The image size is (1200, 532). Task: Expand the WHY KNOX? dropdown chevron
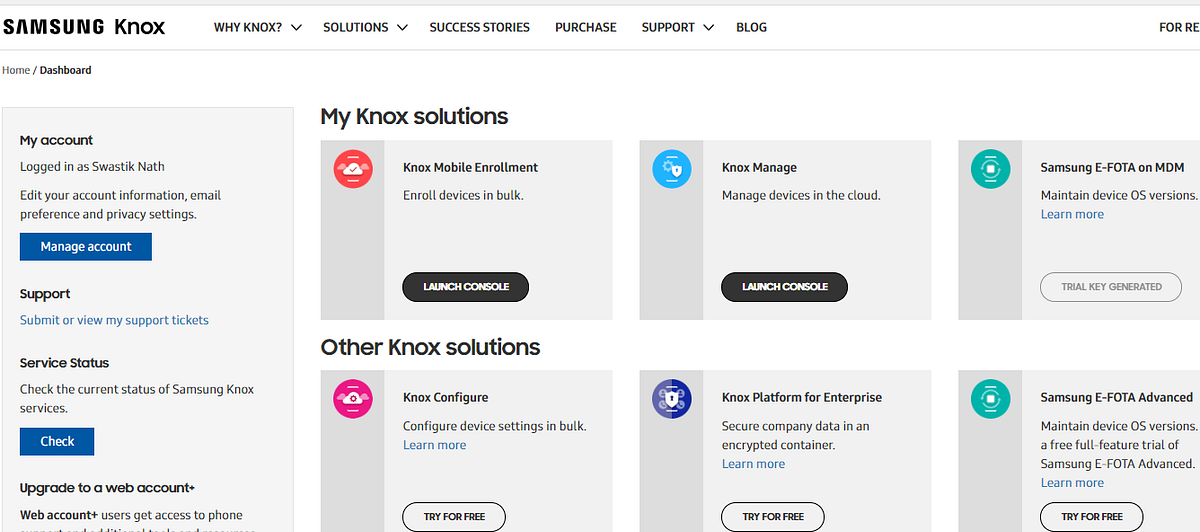[x=296, y=28]
